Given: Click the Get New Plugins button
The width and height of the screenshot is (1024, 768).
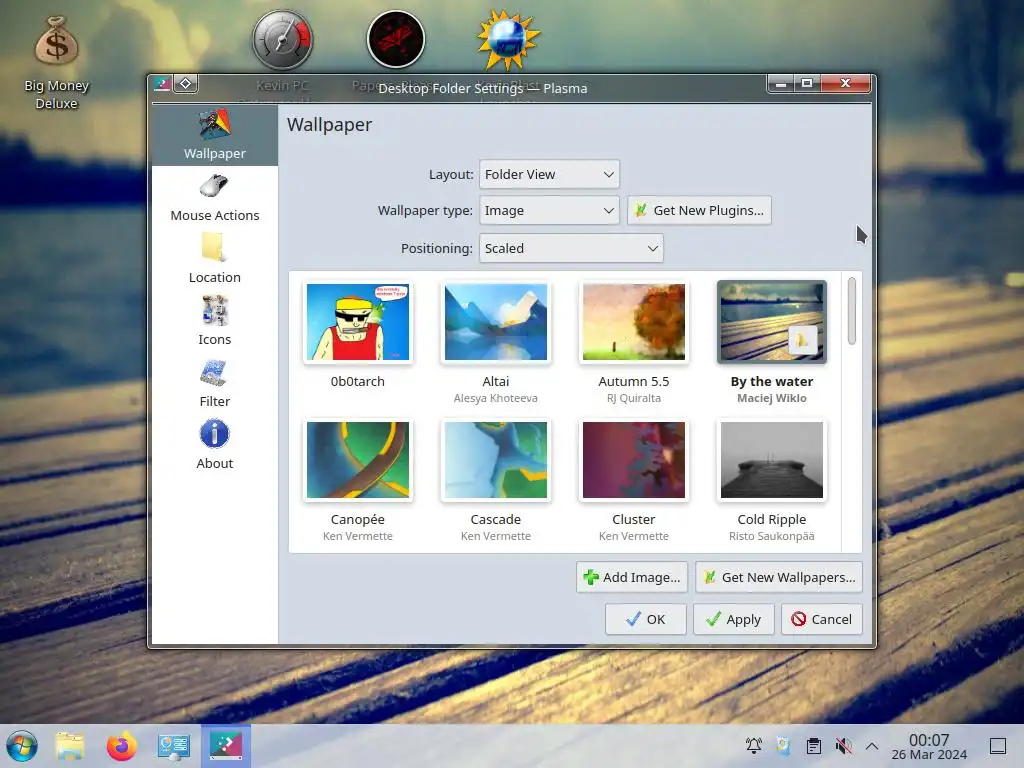Looking at the screenshot, I should (699, 210).
